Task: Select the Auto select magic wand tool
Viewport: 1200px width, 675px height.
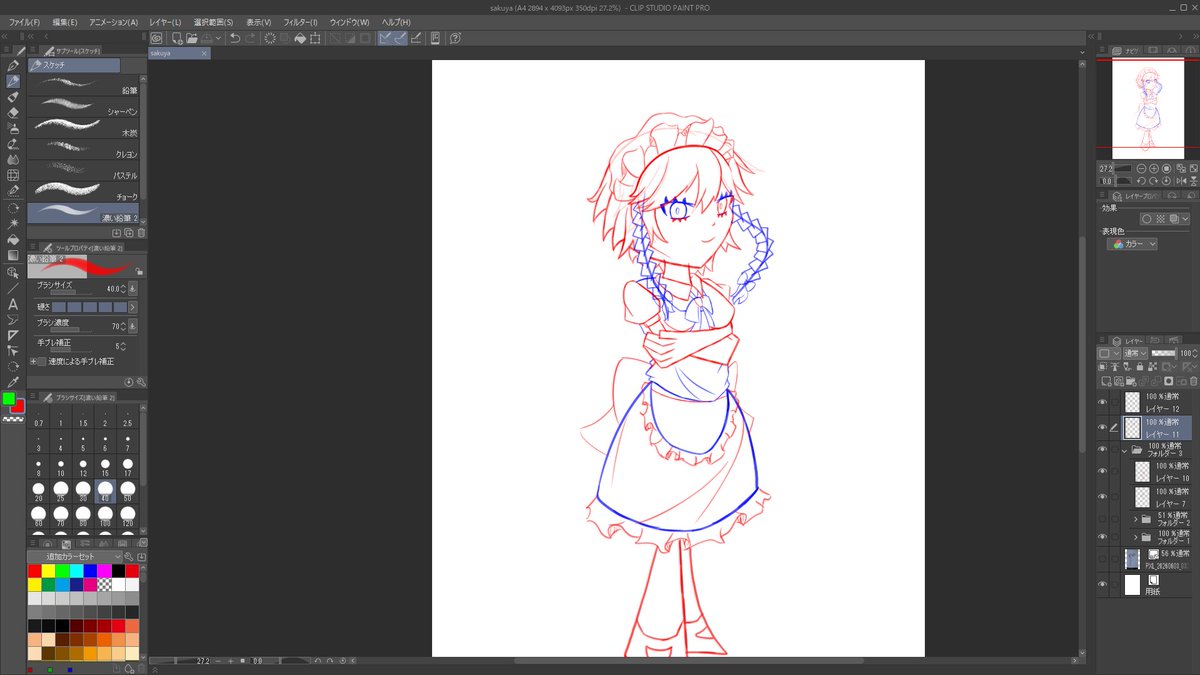Action: coord(13,223)
